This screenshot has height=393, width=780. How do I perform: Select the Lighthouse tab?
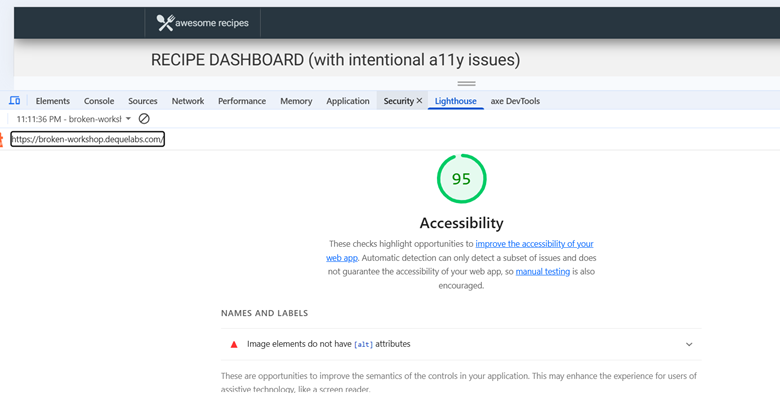point(456,101)
